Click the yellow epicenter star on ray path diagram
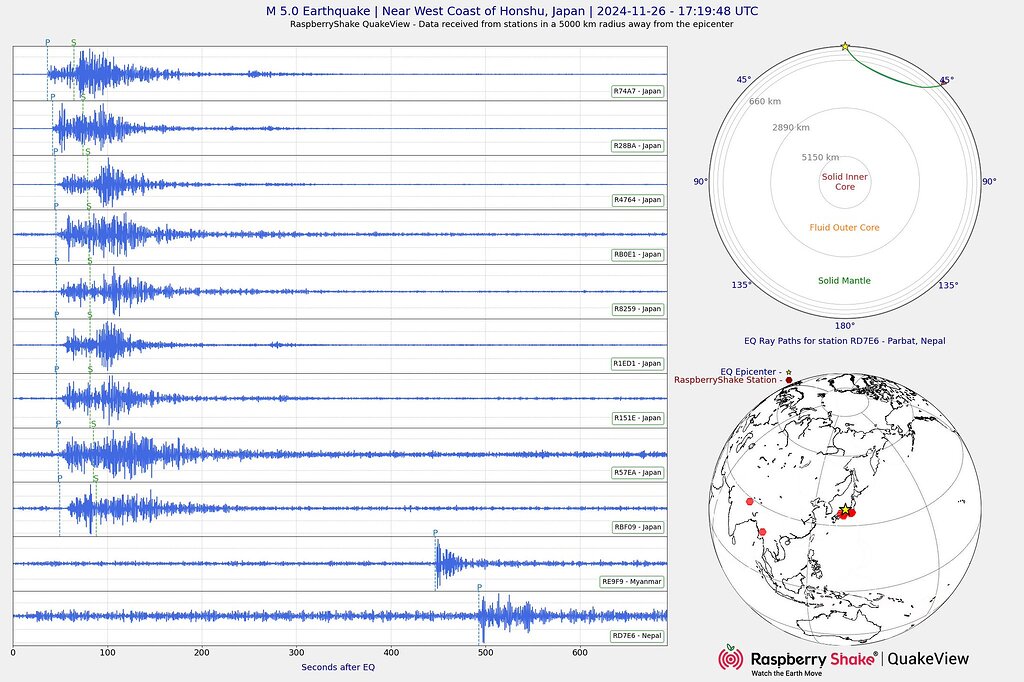The image size is (1024, 682). [x=845, y=46]
